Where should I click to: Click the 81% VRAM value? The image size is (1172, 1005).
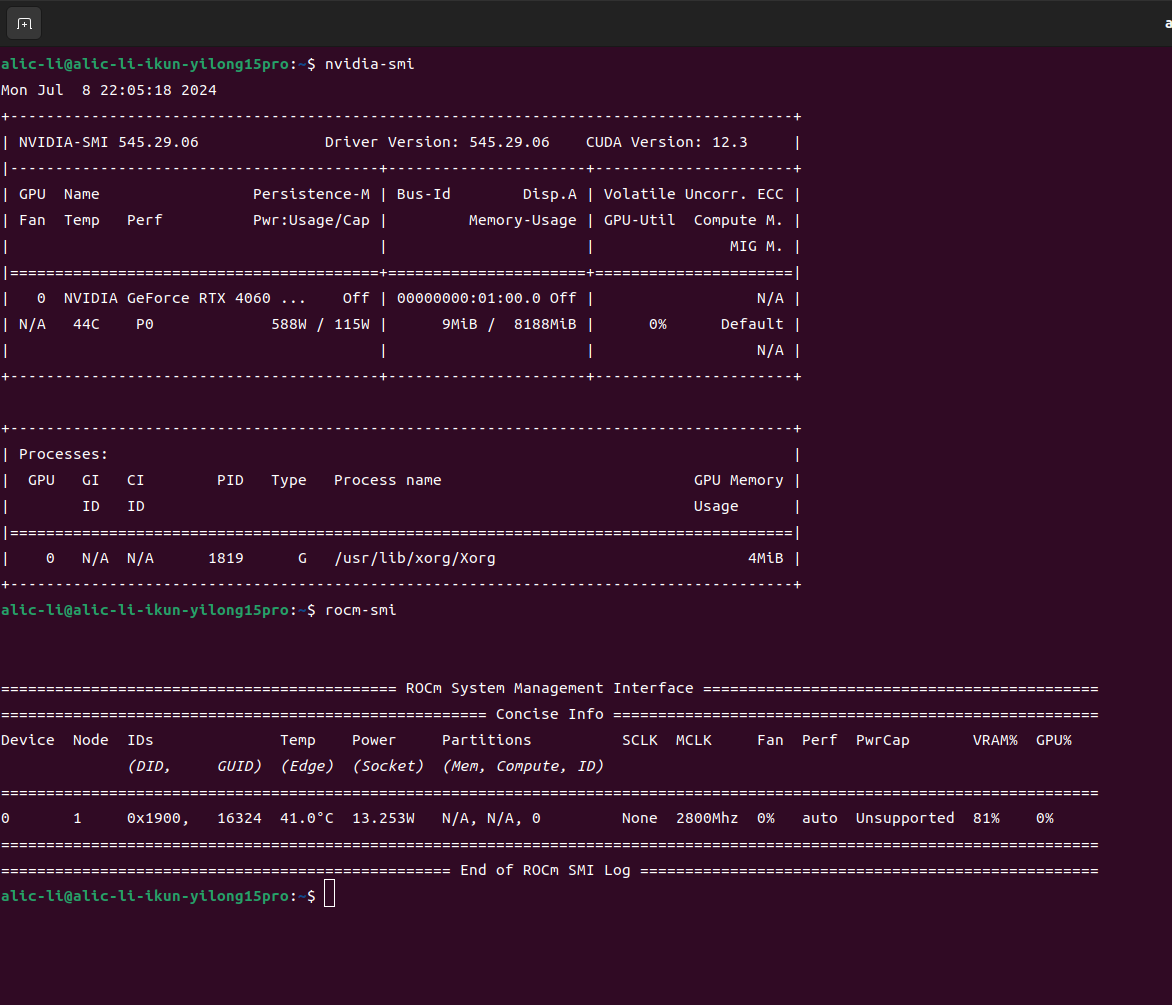[x=986, y=818]
